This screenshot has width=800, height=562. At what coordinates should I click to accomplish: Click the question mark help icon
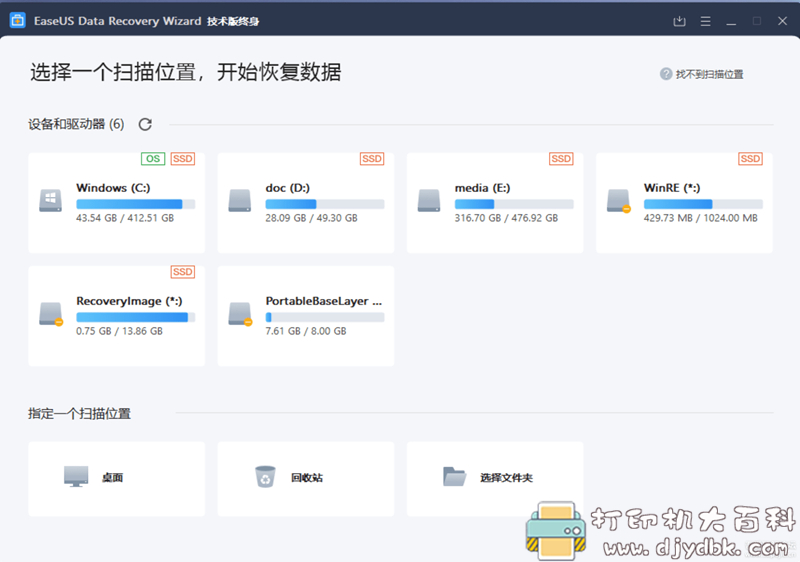(x=666, y=74)
